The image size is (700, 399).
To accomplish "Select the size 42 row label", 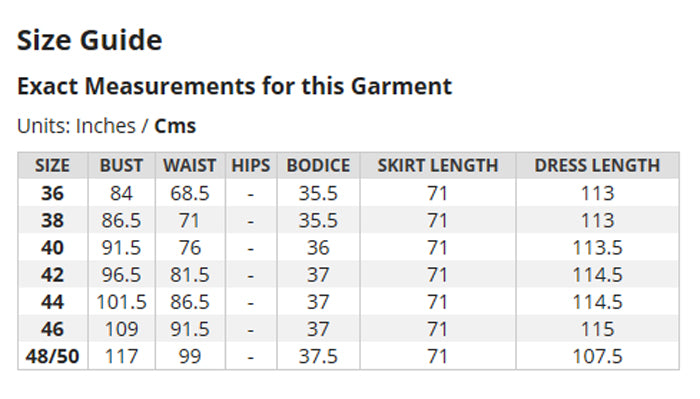I will (x=53, y=275).
